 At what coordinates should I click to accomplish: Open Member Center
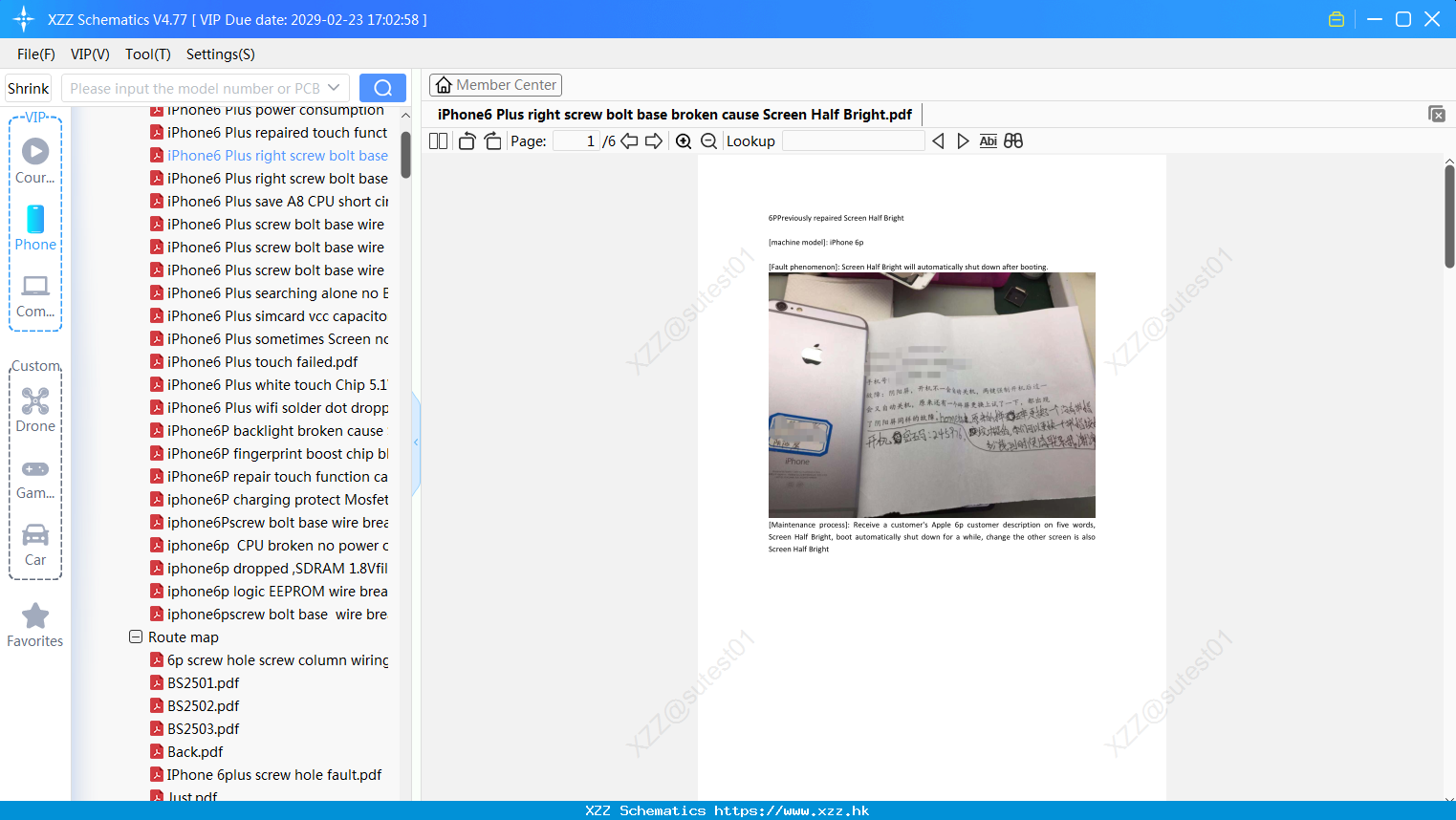point(495,85)
